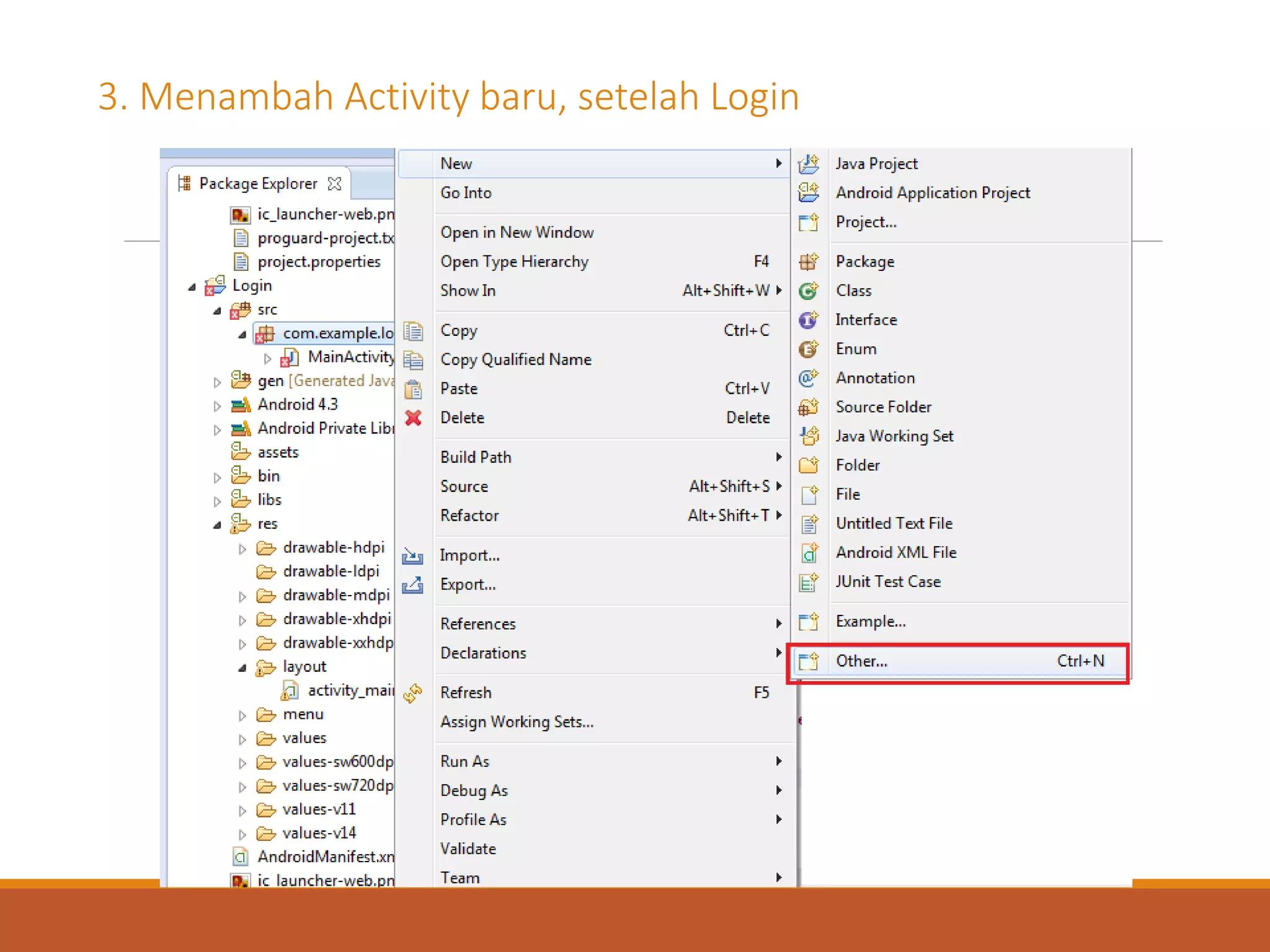Screen dimensions: 1270x952
Task: Open the Declarations submenu
Action: coord(594,653)
